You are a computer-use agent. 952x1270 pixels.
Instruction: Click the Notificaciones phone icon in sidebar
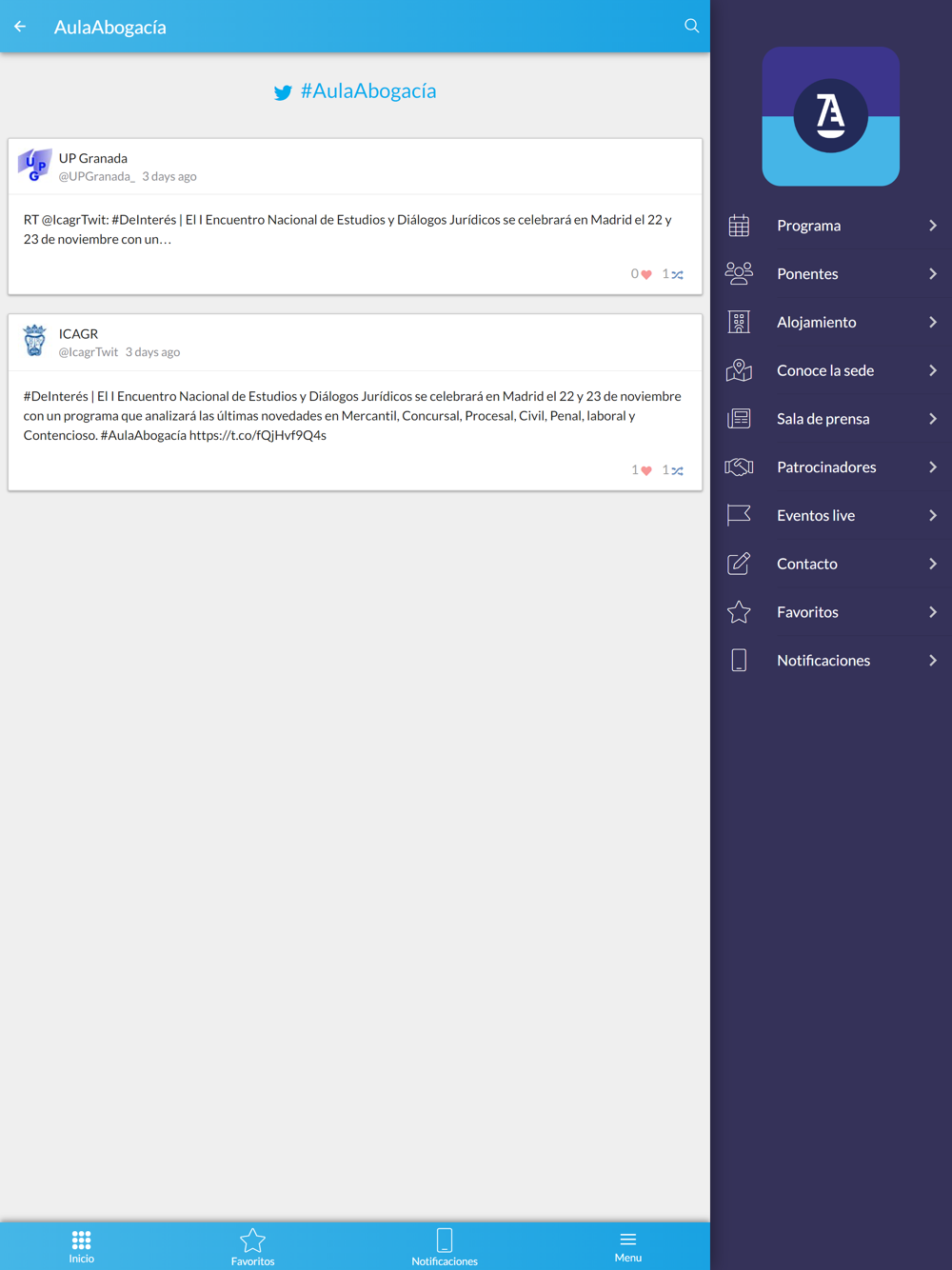(x=739, y=661)
